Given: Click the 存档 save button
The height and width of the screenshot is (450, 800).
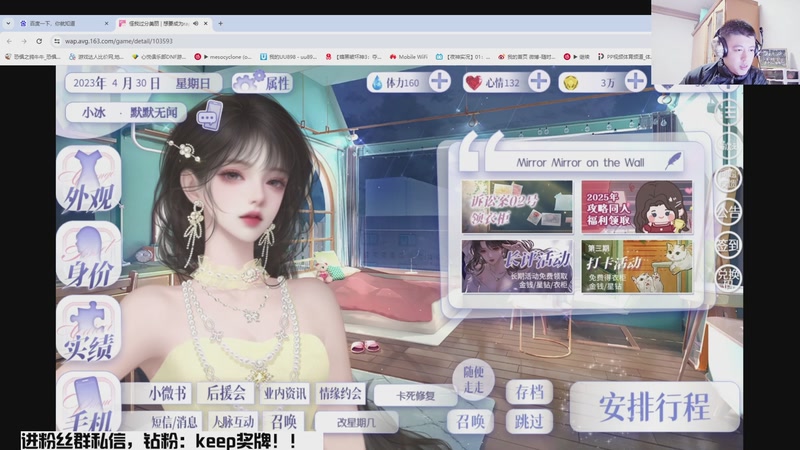Looking at the screenshot, I should [x=529, y=392].
